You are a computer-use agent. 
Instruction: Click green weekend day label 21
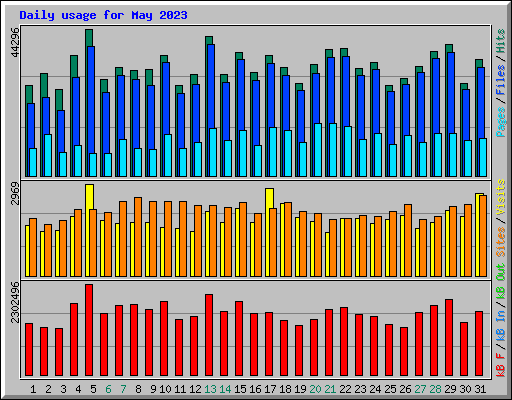click(330, 389)
